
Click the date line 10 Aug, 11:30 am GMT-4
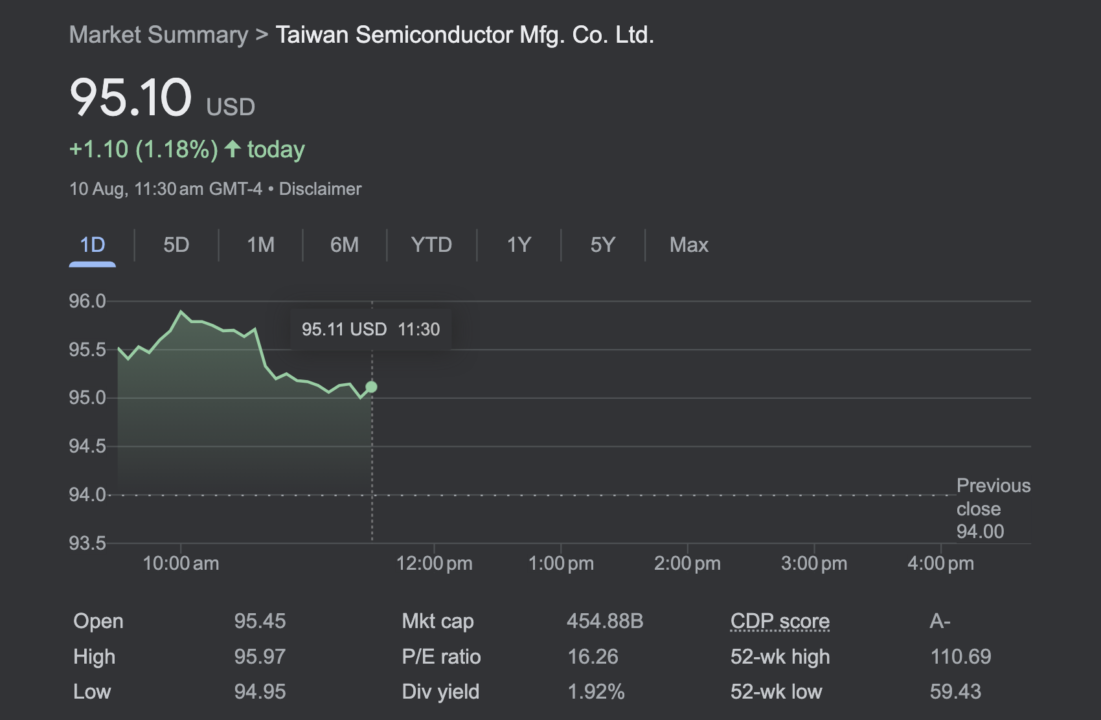pos(166,189)
